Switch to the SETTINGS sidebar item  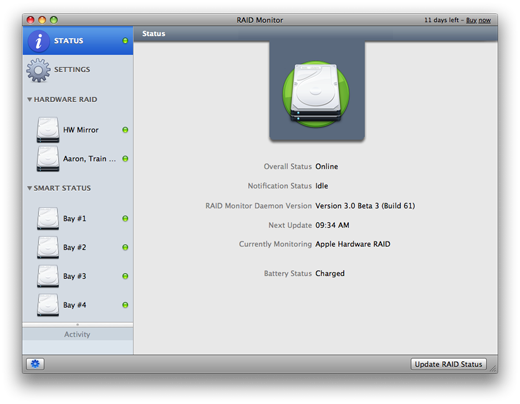pyautogui.click(x=78, y=70)
